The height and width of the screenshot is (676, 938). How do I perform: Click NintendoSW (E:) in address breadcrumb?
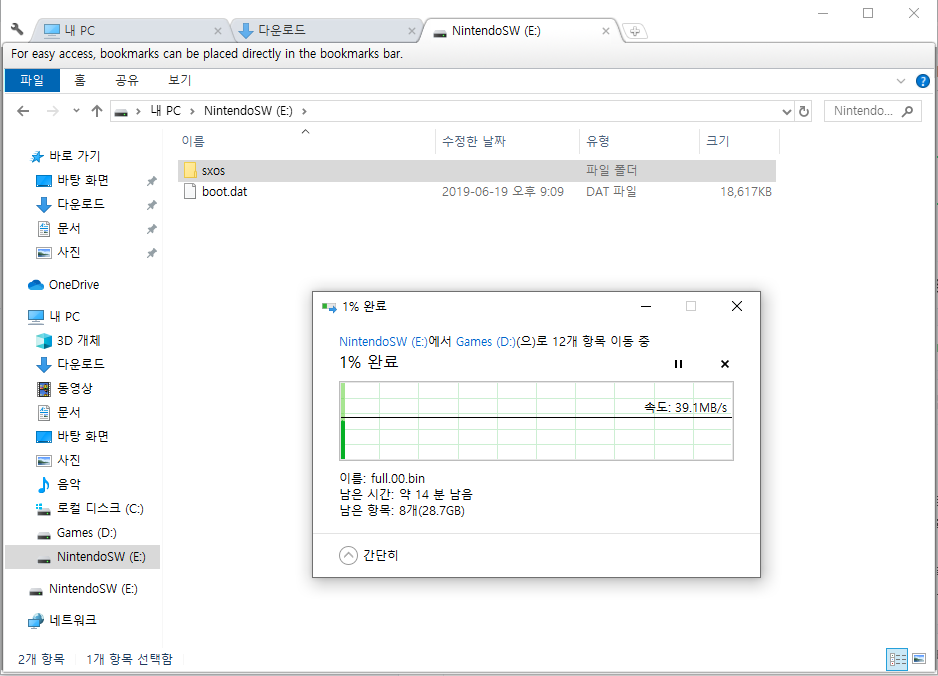point(248,111)
